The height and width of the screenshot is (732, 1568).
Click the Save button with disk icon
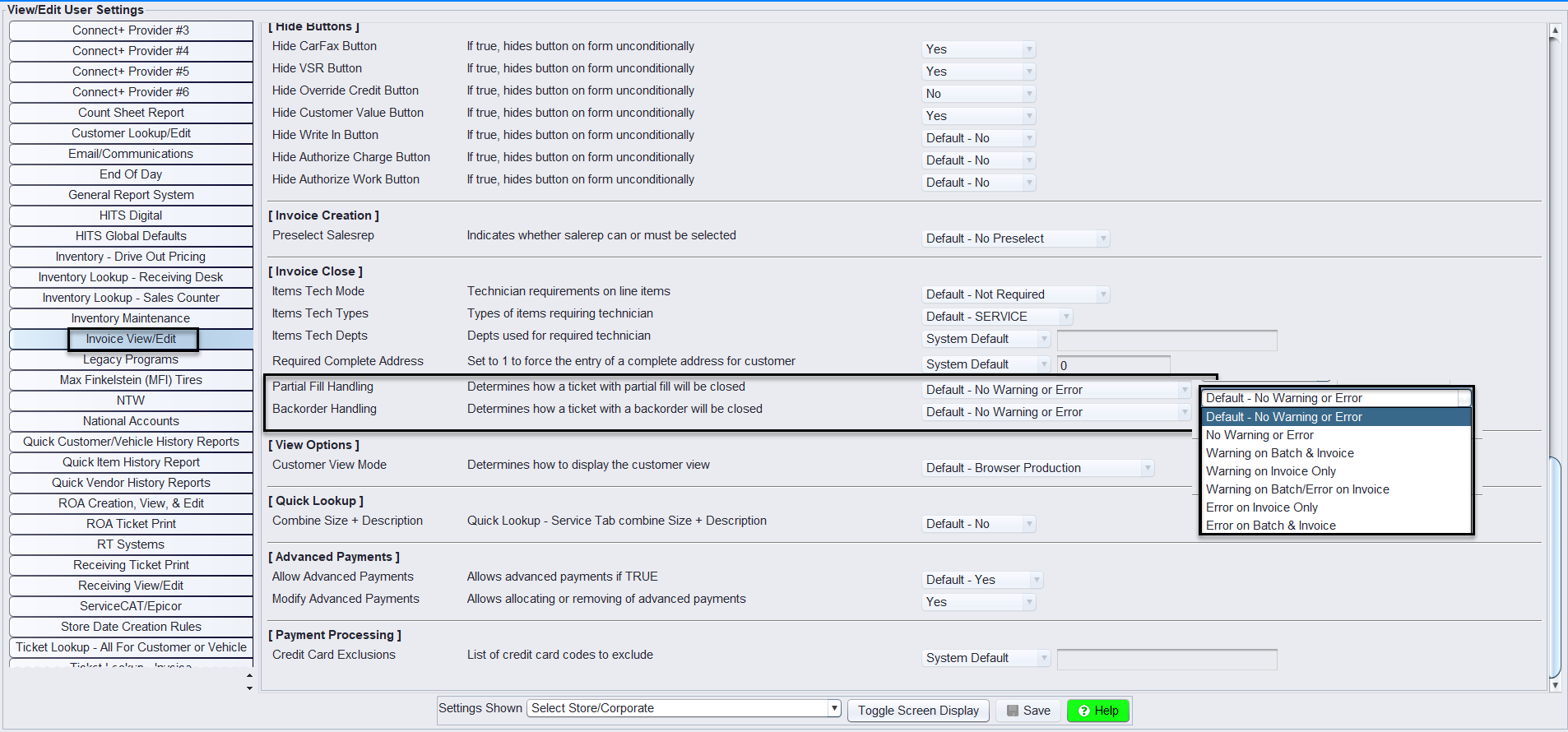(x=1028, y=711)
